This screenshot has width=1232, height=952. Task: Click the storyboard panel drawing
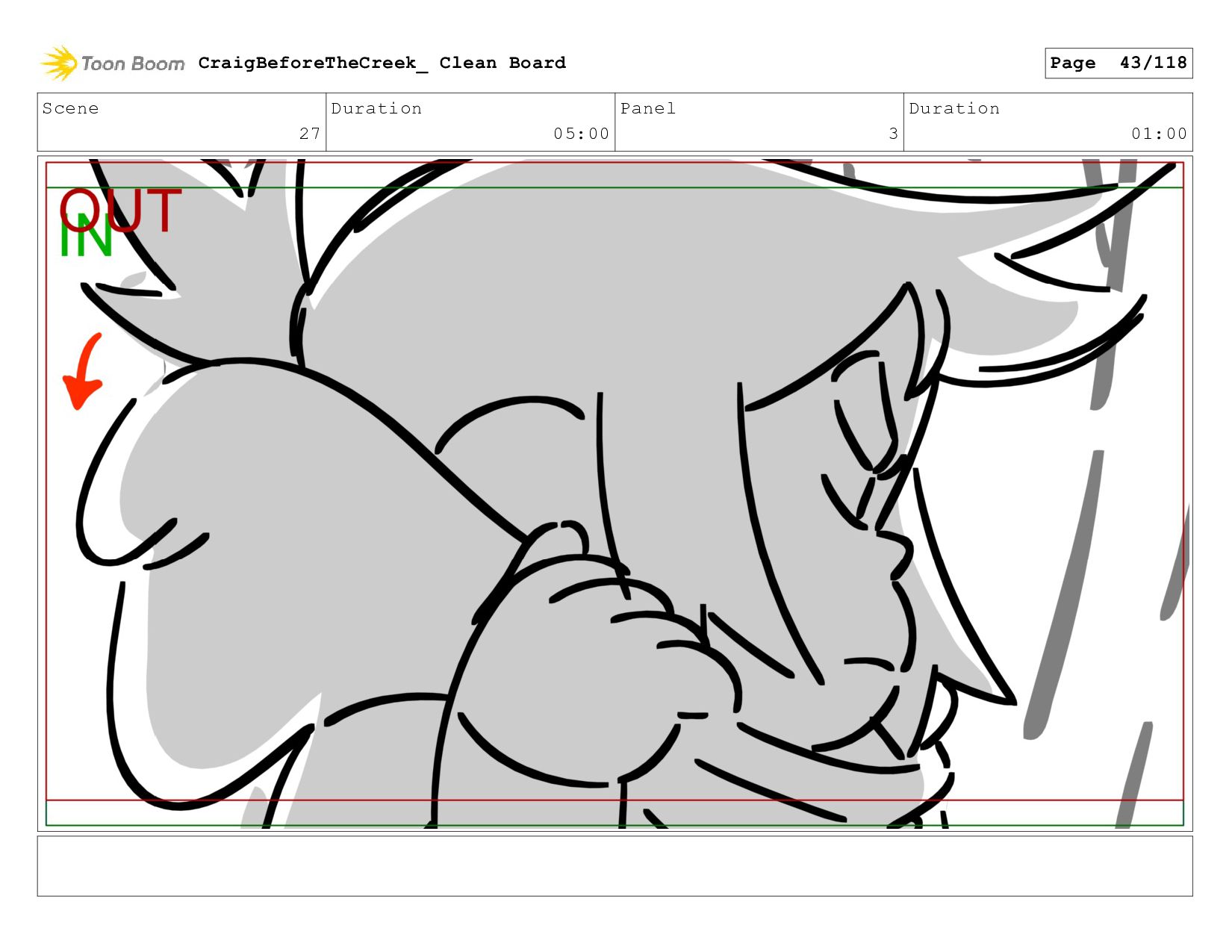coord(615,494)
